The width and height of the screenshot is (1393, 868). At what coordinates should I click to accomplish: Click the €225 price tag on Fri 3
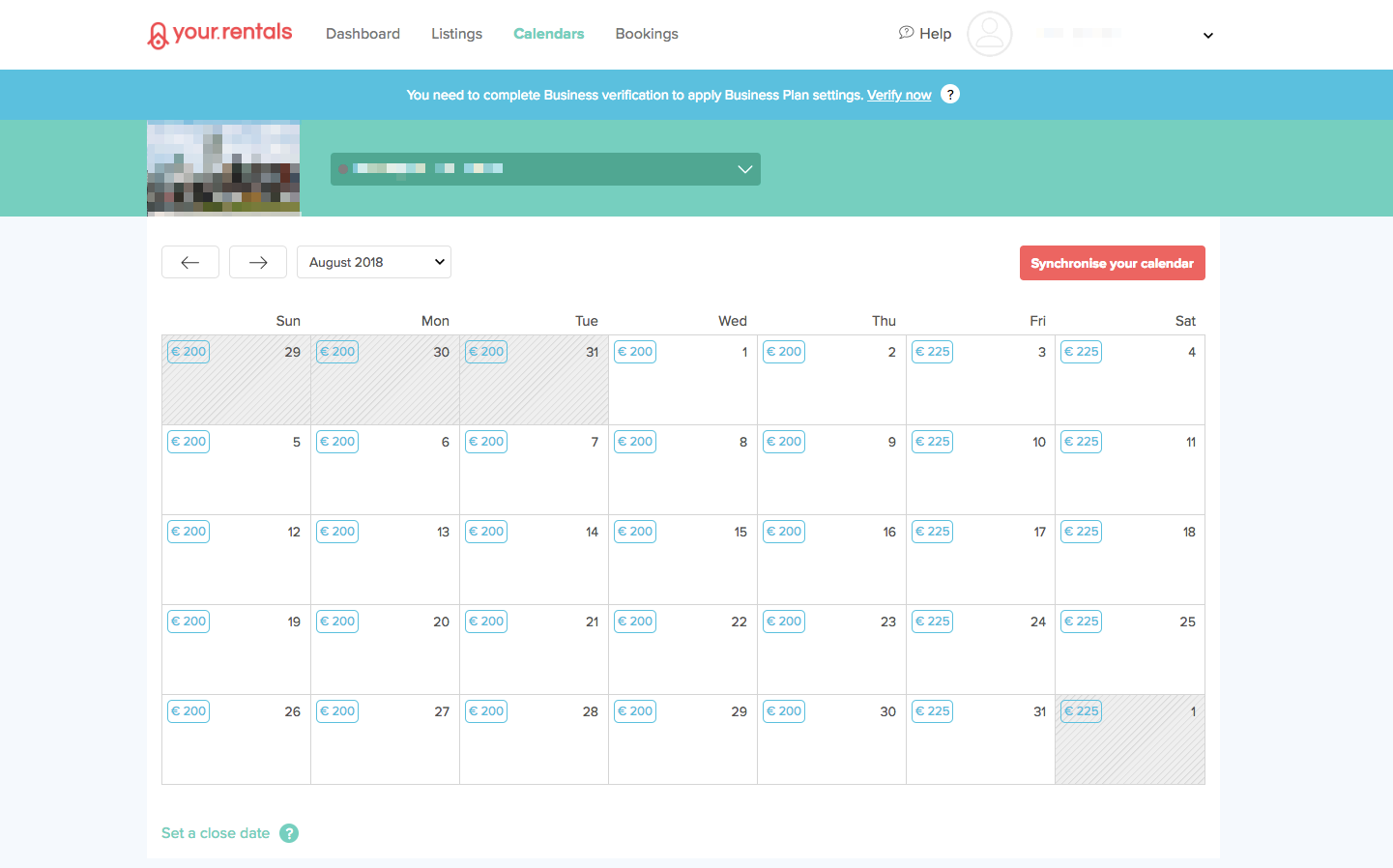933,352
